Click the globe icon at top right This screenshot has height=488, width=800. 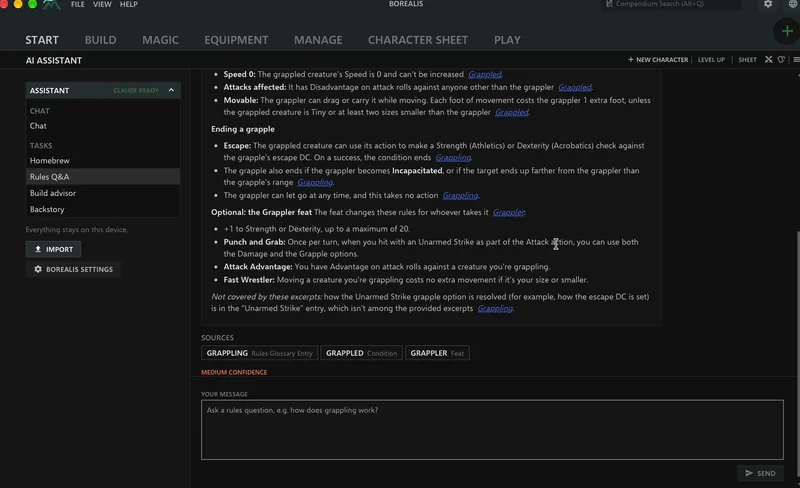pyautogui.click(x=793, y=4)
